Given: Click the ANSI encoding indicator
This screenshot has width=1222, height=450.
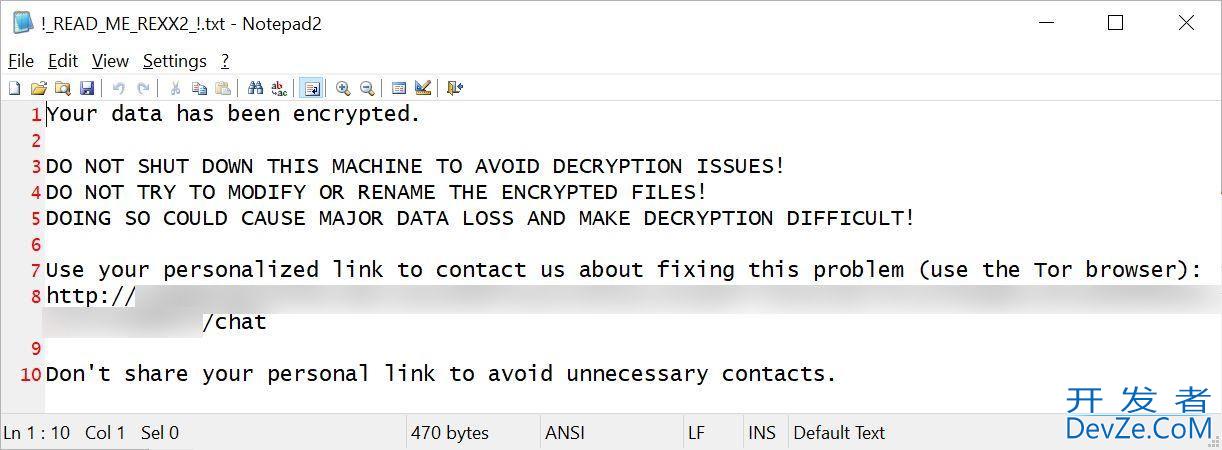Looking at the screenshot, I should (x=565, y=433).
